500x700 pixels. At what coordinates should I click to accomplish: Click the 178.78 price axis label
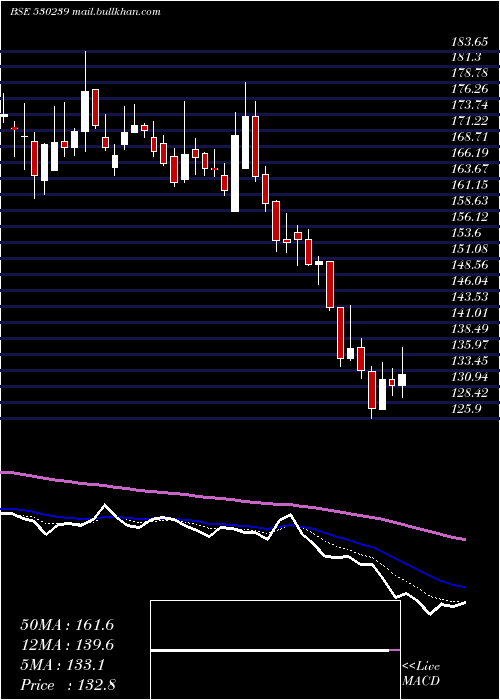click(470, 73)
